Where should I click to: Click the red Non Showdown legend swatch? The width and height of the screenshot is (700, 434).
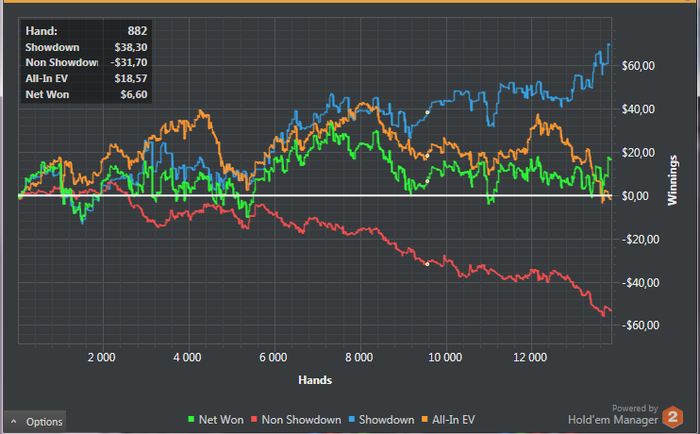coord(254,420)
